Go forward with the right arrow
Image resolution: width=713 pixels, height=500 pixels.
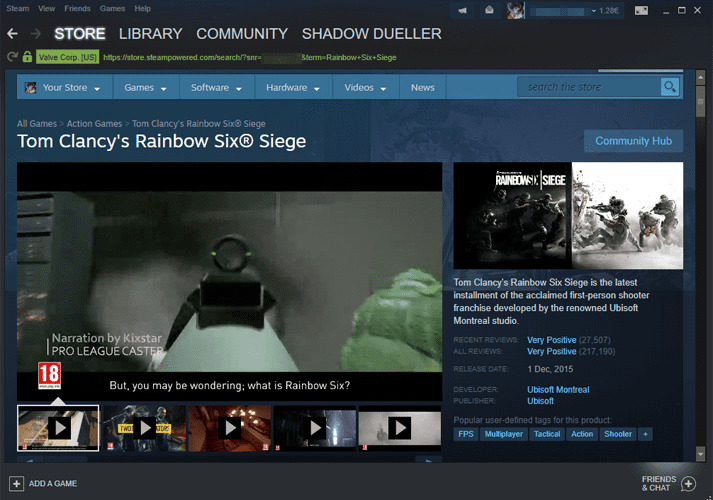pos(35,34)
